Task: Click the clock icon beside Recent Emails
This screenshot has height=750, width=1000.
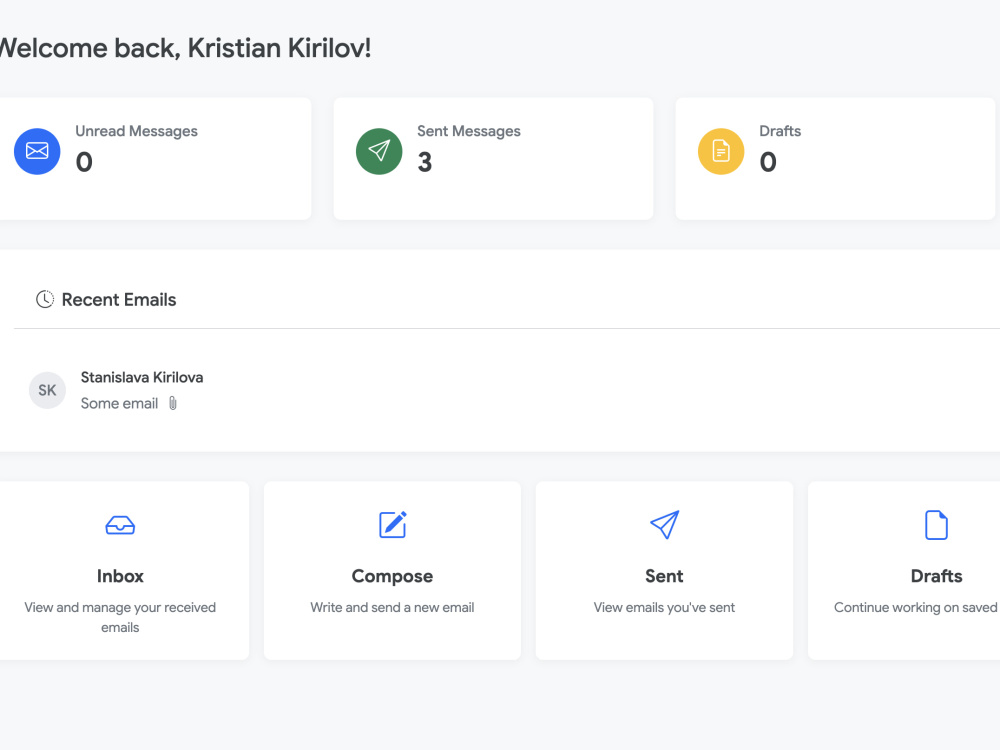Action: point(45,299)
